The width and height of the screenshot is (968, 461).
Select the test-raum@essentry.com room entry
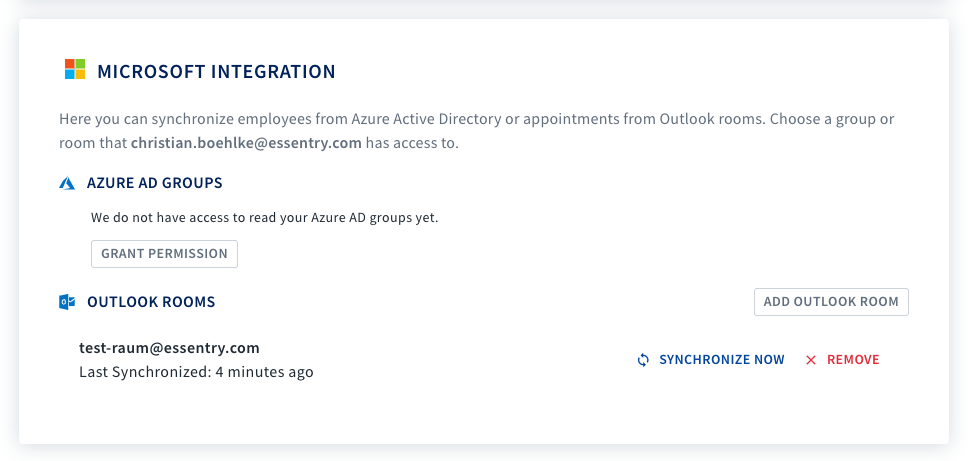coord(169,348)
